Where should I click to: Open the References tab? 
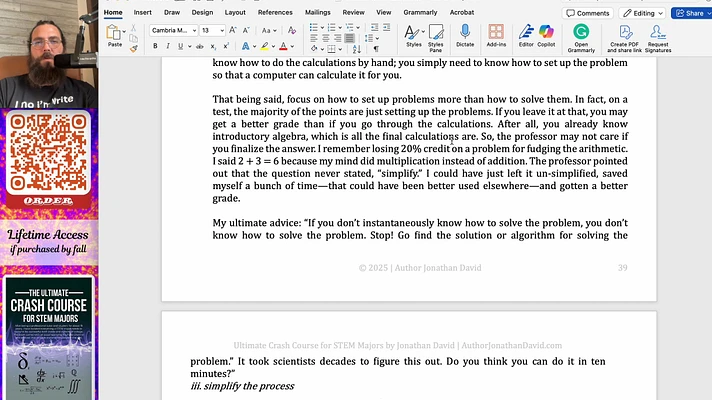[275, 12]
